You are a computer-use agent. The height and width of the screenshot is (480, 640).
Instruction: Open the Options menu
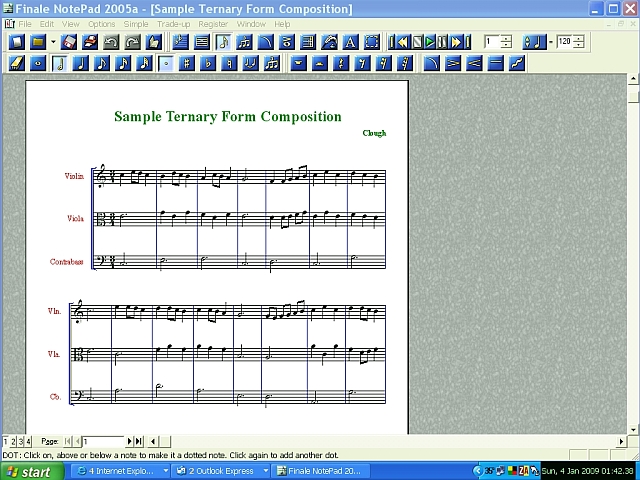tap(101, 24)
